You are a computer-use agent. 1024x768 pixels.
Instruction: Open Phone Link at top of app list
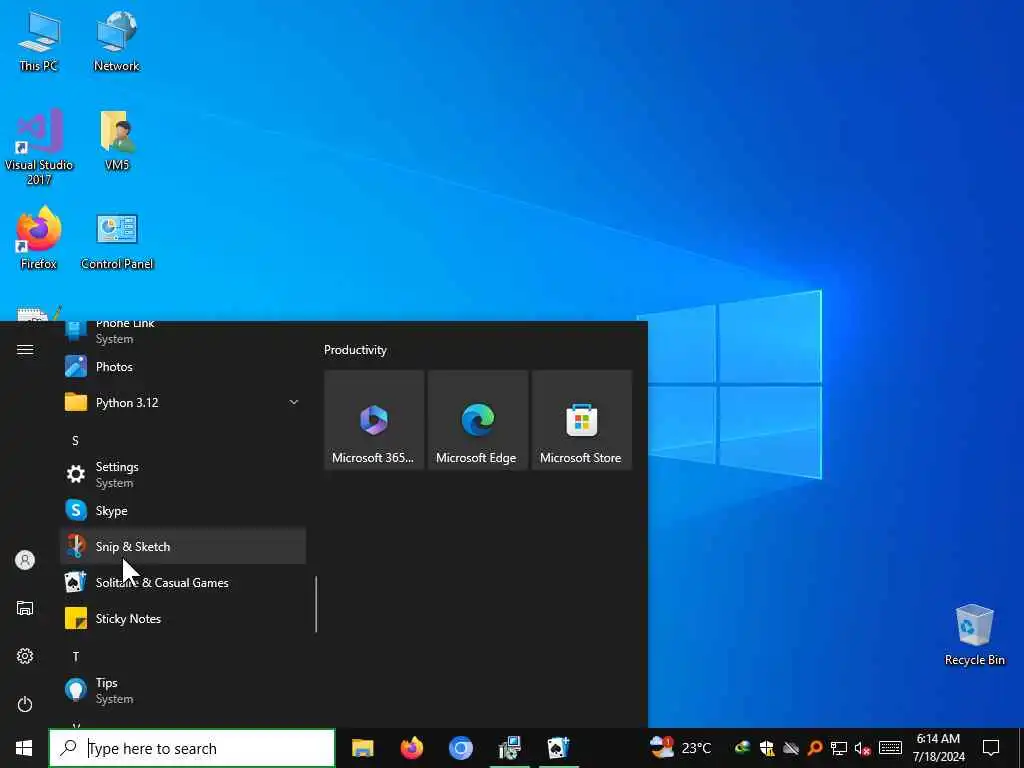coord(183,331)
